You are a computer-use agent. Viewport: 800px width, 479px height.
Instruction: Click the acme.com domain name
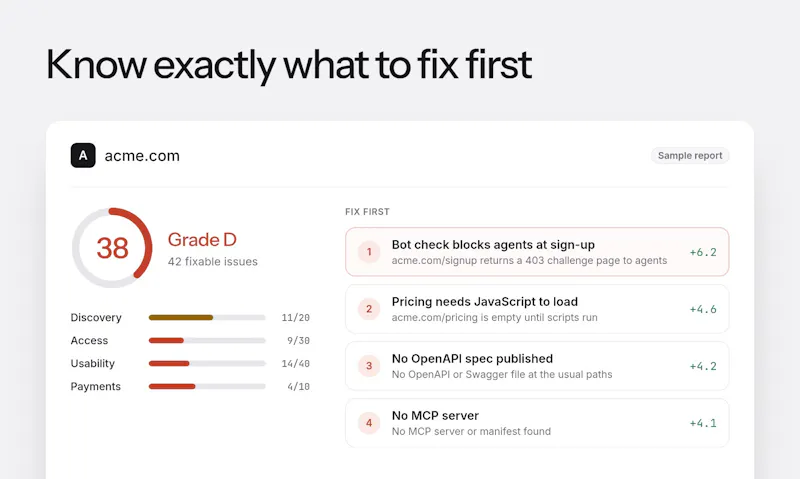tap(142, 156)
